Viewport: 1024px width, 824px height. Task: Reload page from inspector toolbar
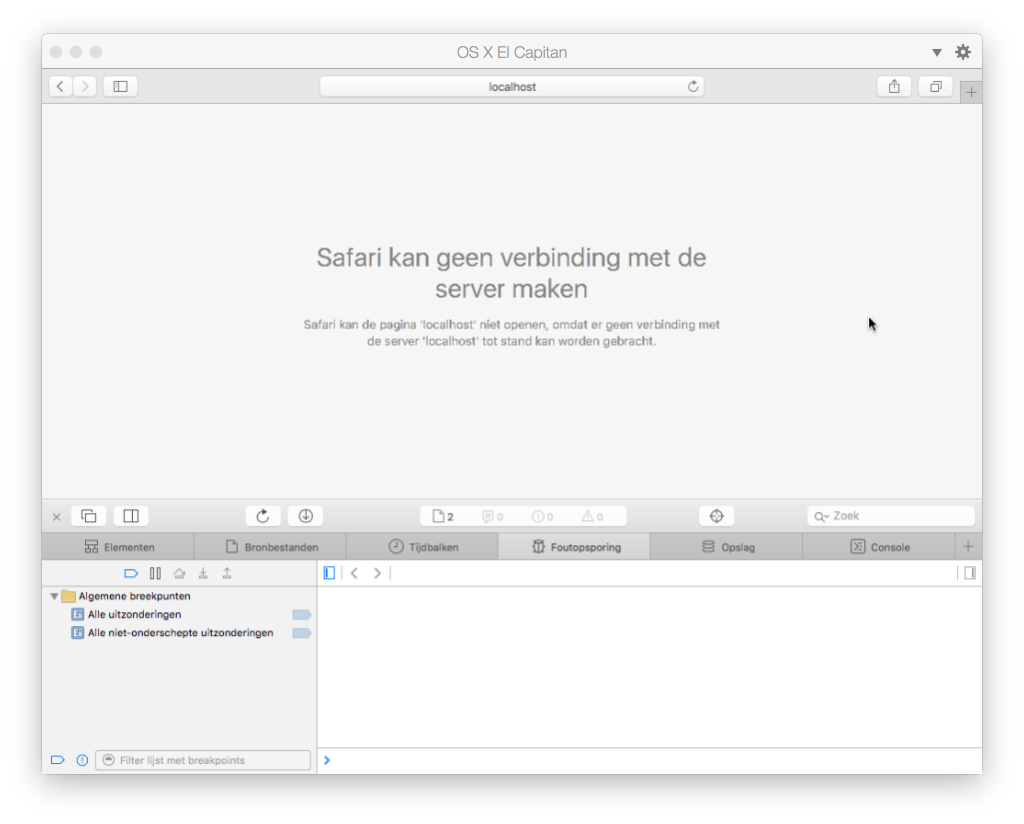click(x=263, y=516)
